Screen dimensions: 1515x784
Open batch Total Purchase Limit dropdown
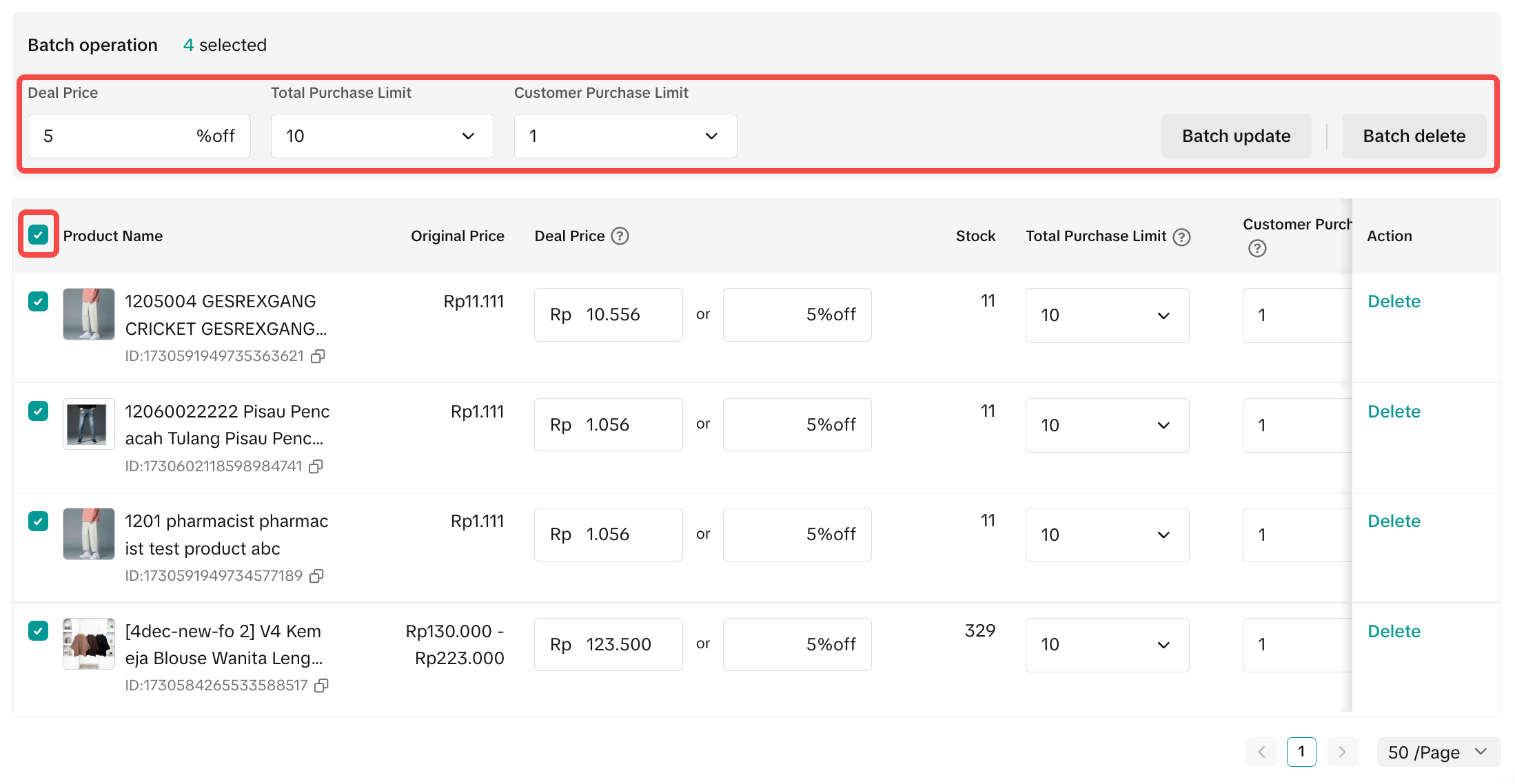click(x=382, y=136)
